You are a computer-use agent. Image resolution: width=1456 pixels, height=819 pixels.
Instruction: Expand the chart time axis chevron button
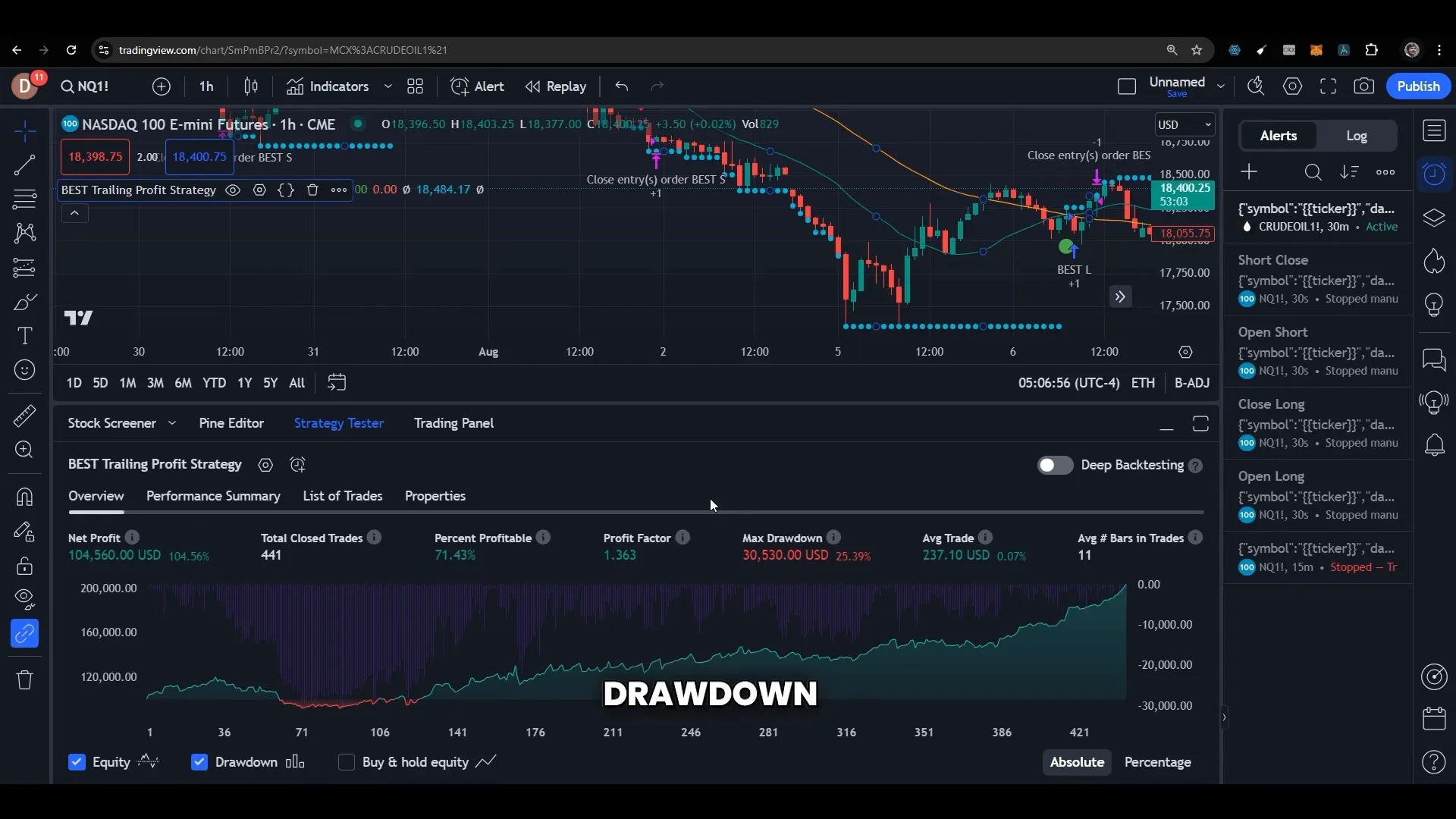click(x=1120, y=297)
